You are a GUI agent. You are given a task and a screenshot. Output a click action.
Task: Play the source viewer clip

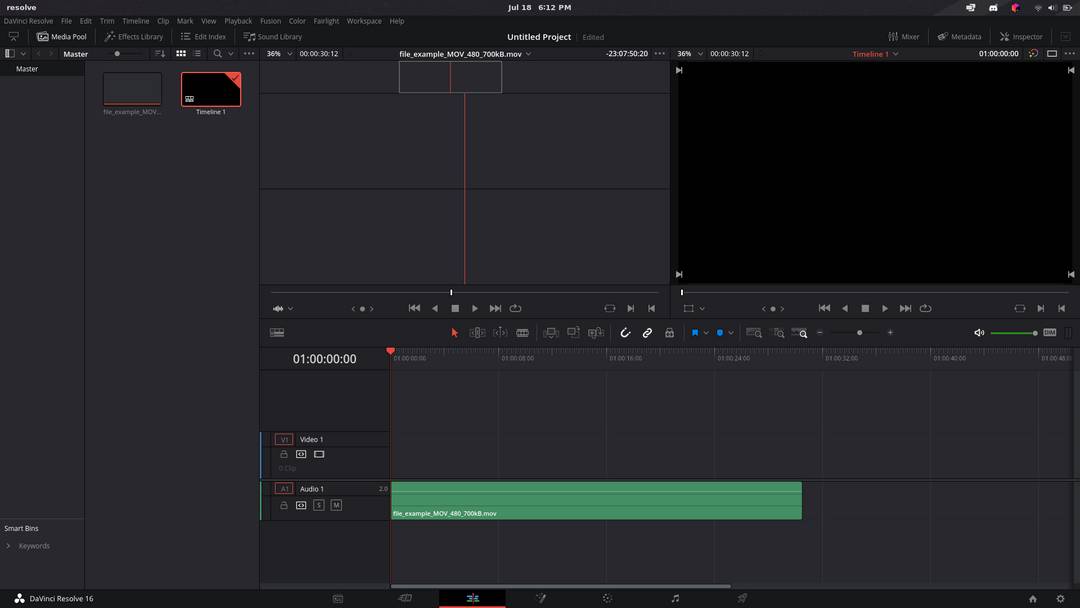coord(475,308)
